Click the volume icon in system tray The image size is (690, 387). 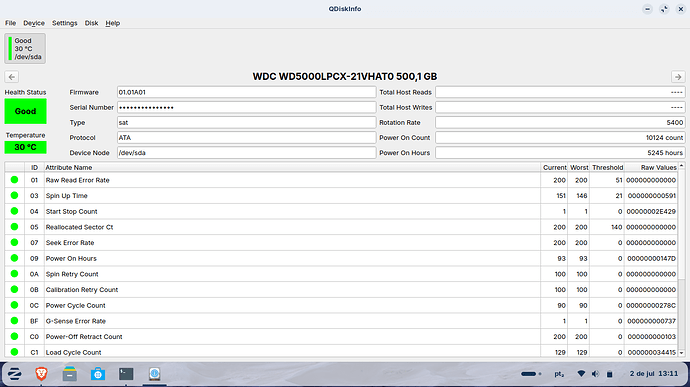[x=595, y=374]
